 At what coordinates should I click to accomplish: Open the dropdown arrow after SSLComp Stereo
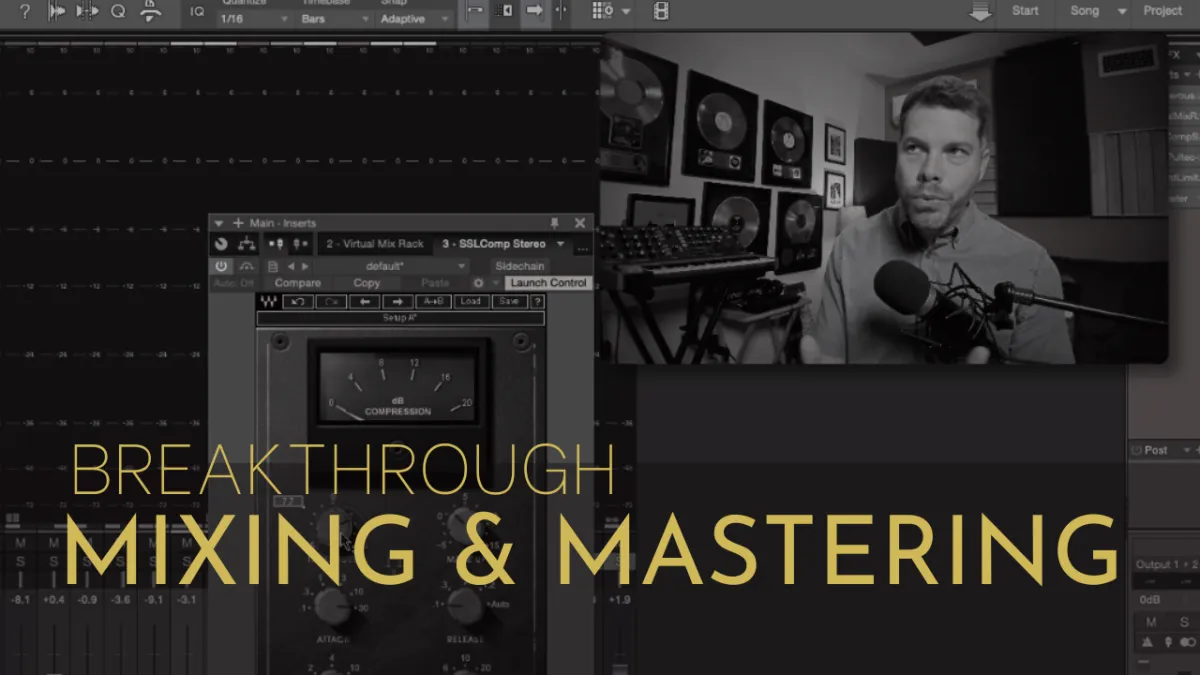point(561,244)
